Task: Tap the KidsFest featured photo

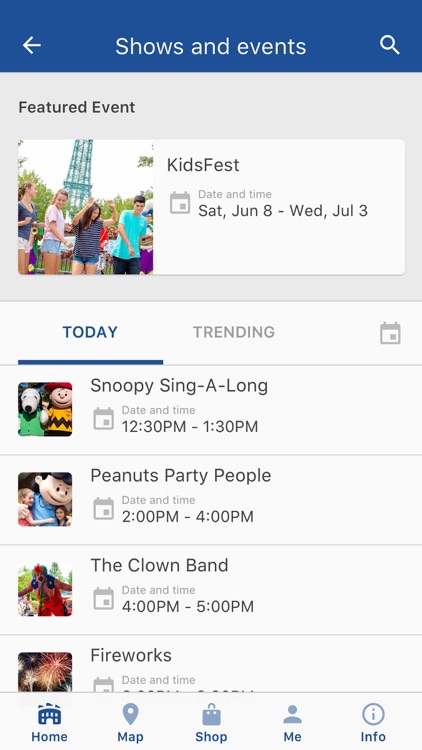Action: pos(86,207)
